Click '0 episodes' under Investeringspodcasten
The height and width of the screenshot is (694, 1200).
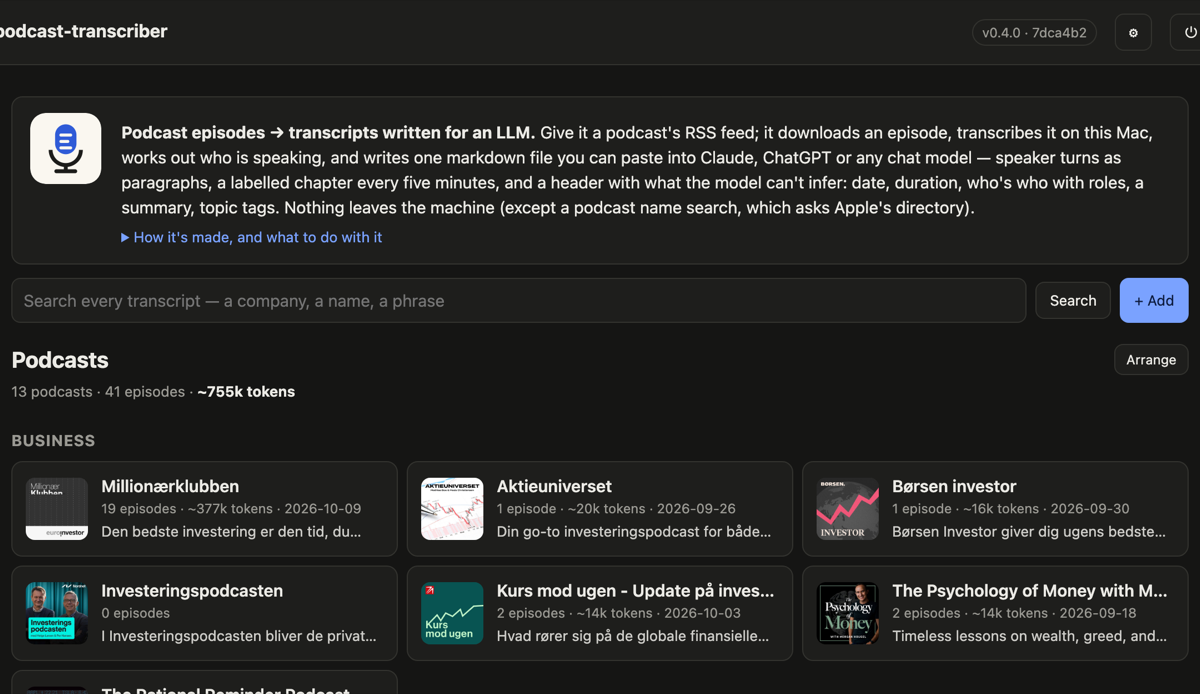(136, 613)
